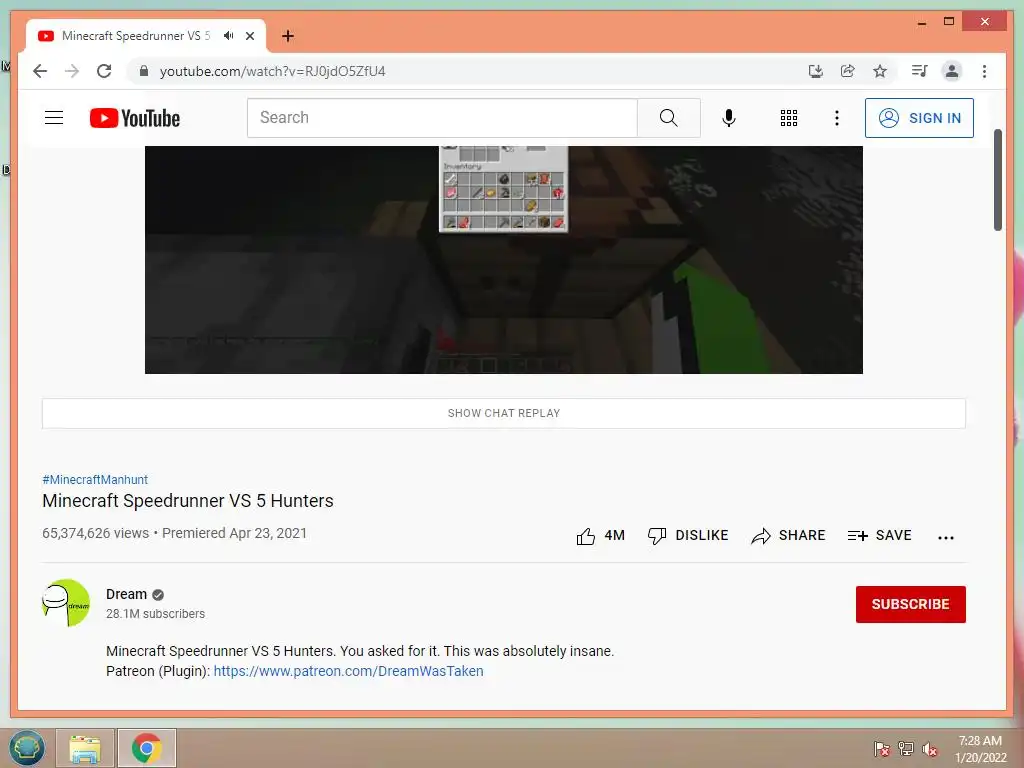The image size is (1024, 768).
Task: Click the share this page icon
Action: point(848,71)
